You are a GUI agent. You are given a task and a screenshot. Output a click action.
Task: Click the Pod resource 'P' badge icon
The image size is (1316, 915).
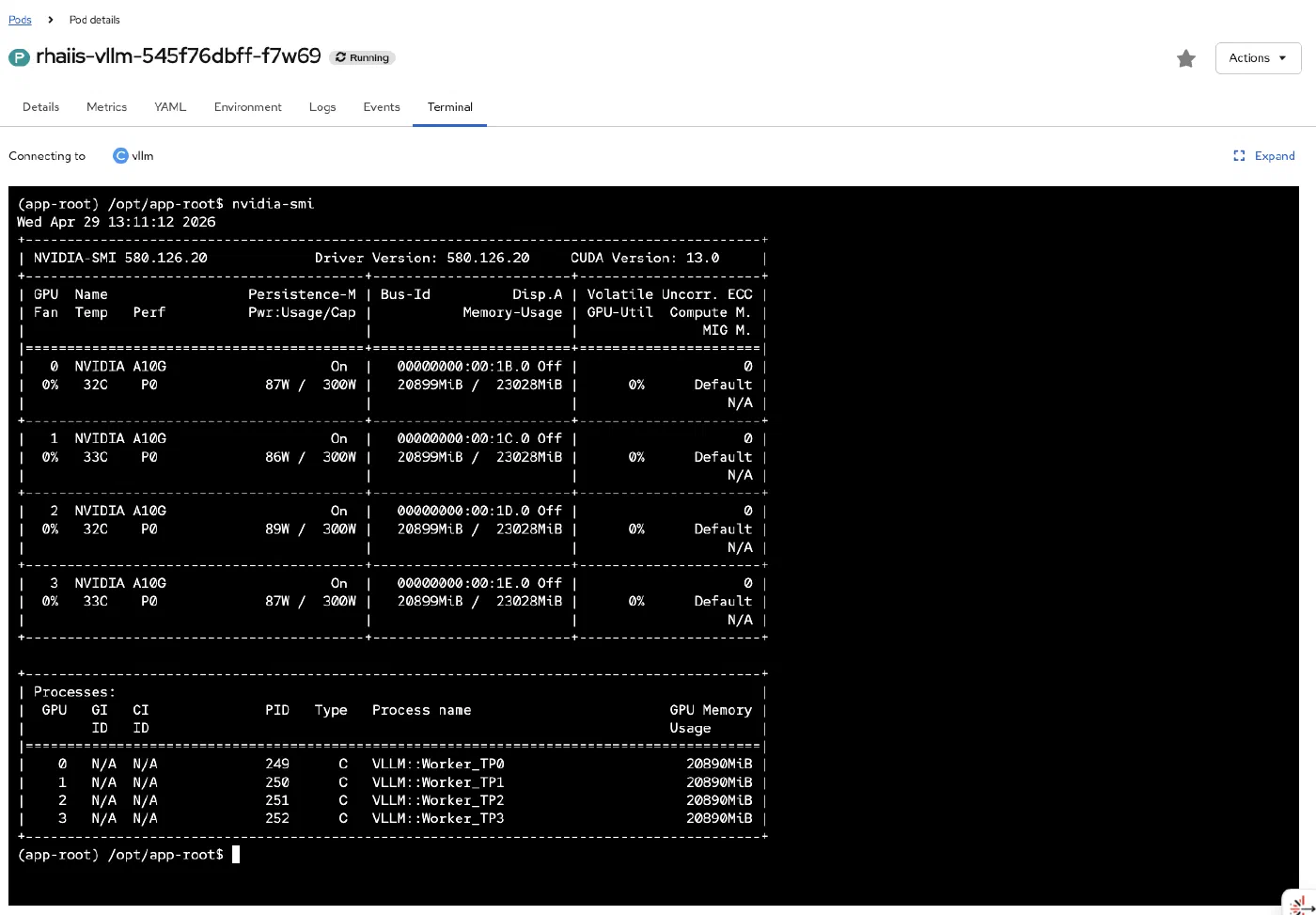[19, 57]
